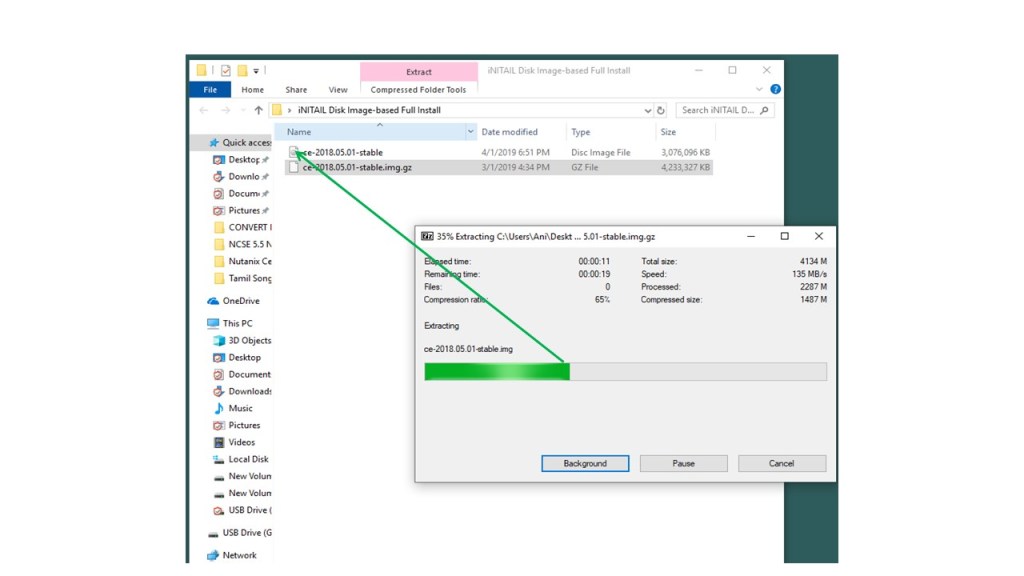This screenshot has width=1024, height=576.
Task: Click the Help question mark icon
Action: [x=776, y=90]
